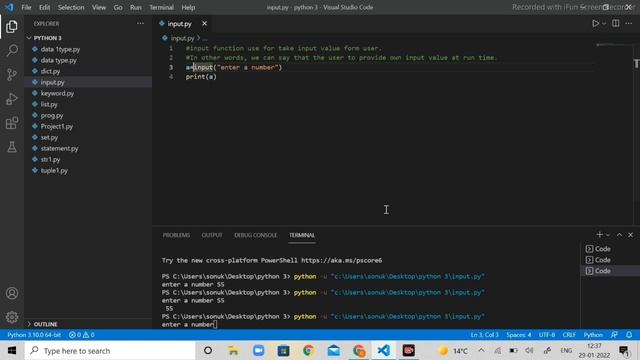Screen dimensions: 640x360
Task: Select the third highlighted Code terminal
Action: tap(610, 271)
